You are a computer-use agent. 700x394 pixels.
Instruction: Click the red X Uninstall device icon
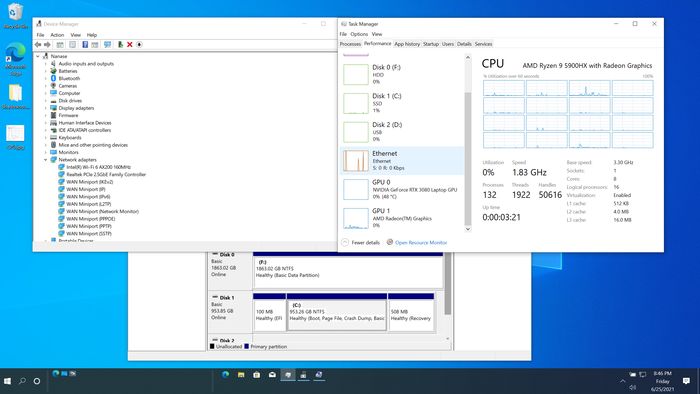129,45
